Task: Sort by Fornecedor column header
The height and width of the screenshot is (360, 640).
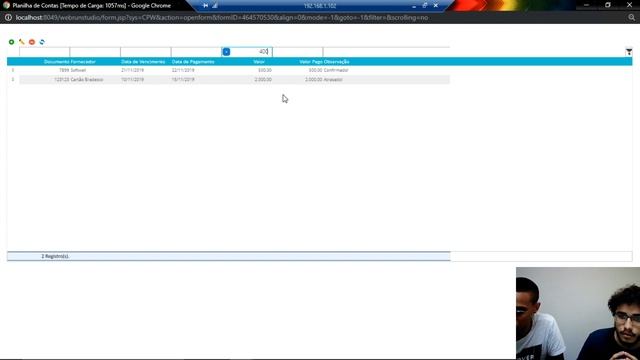Action: (x=83, y=62)
